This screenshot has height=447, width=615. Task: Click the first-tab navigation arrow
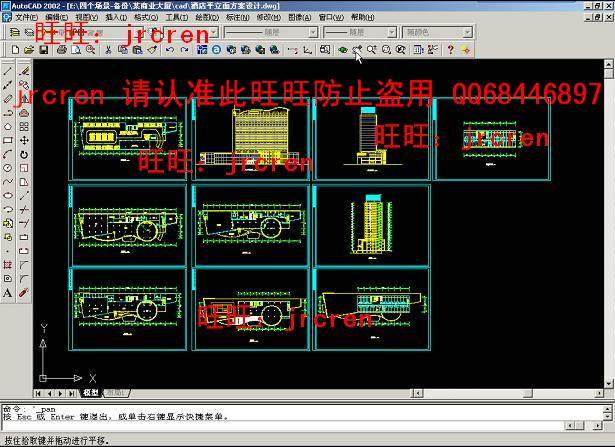[x=38, y=393]
